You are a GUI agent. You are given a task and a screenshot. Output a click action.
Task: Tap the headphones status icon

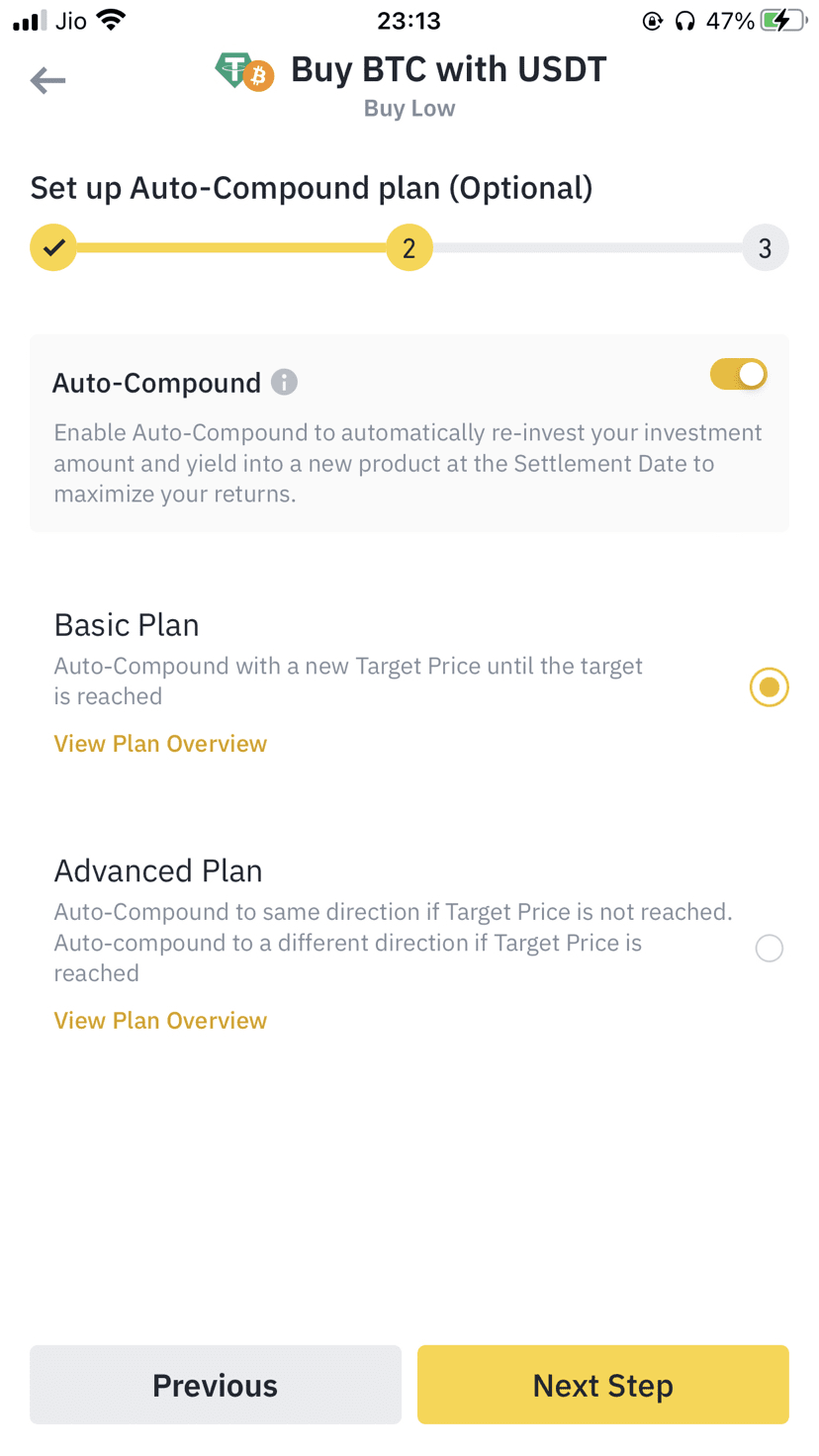[x=684, y=21]
